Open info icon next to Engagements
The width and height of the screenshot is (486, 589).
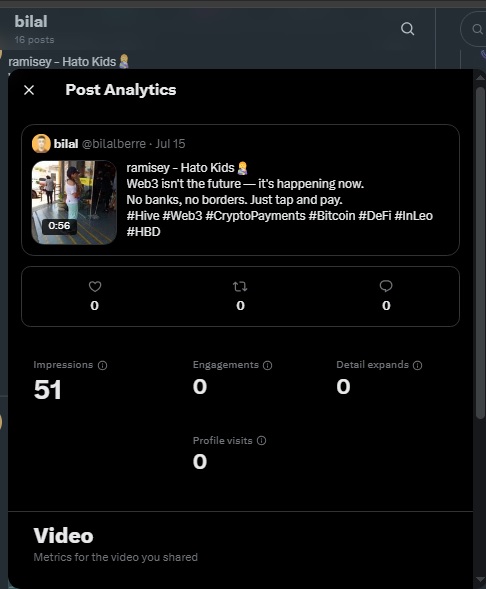tap(267, 365)
